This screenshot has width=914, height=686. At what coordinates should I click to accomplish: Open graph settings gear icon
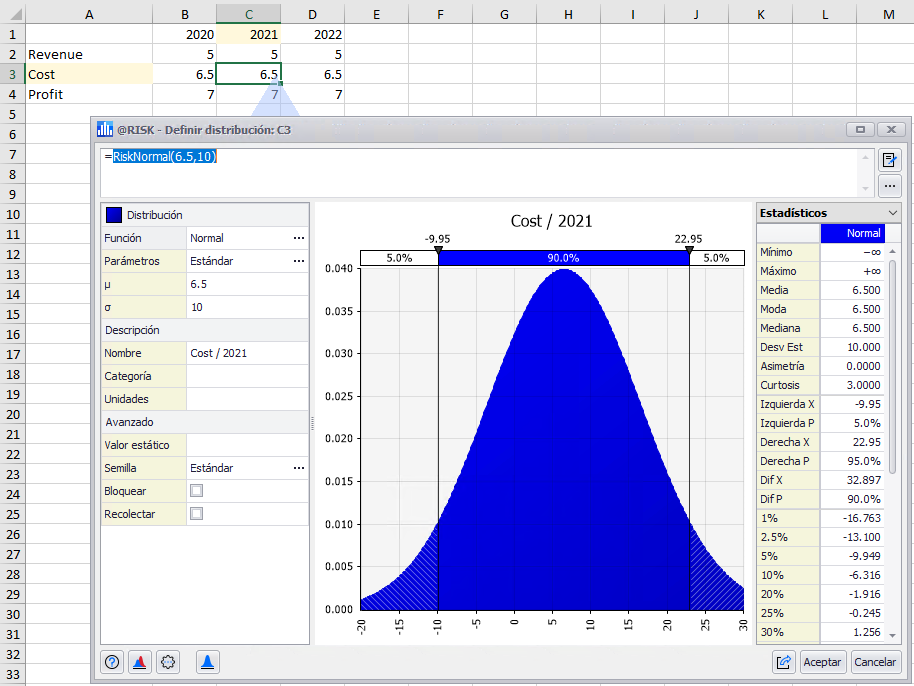click(x=168, y=662)
